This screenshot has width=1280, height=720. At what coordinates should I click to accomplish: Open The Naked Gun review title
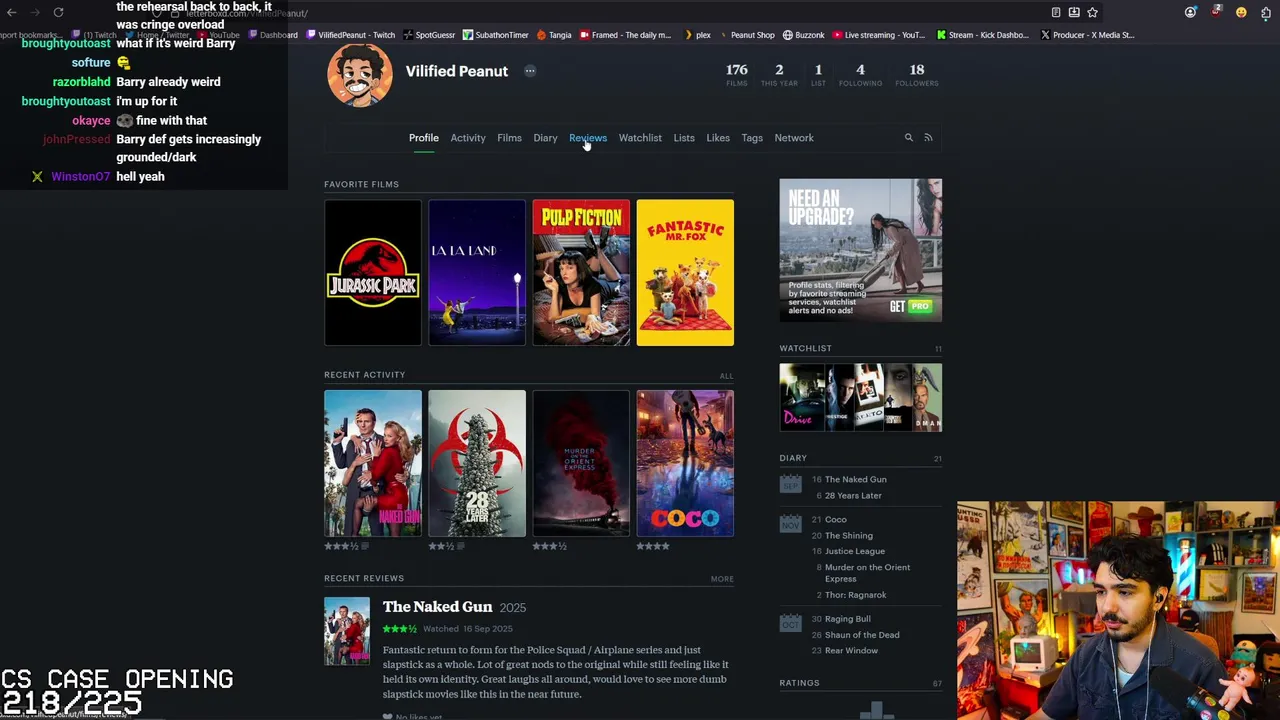tap(437, 607)
